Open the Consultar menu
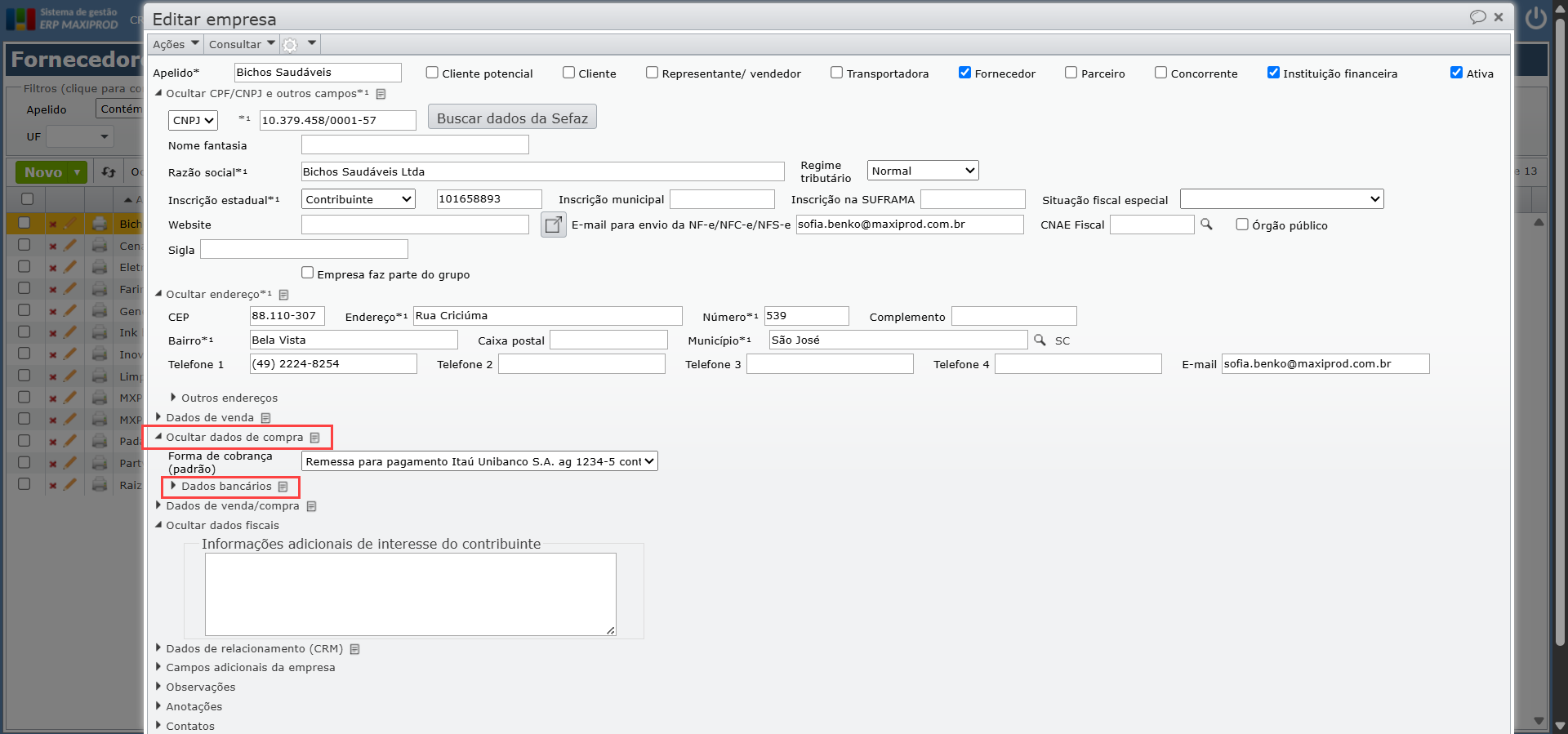This screenshot has width=1568, height=734. [x=242, y=44]
